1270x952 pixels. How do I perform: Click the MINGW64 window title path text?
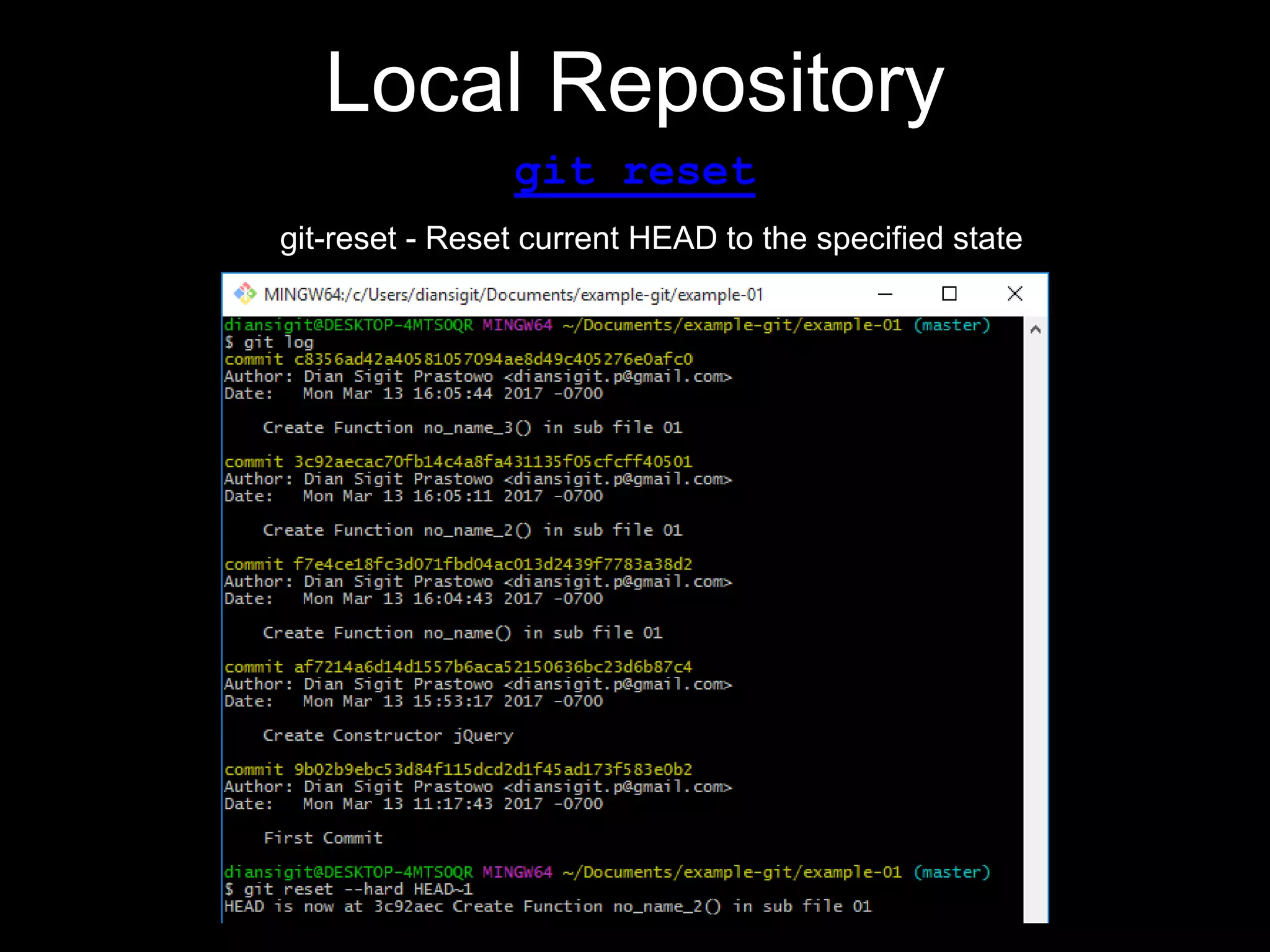pos(513,294)
